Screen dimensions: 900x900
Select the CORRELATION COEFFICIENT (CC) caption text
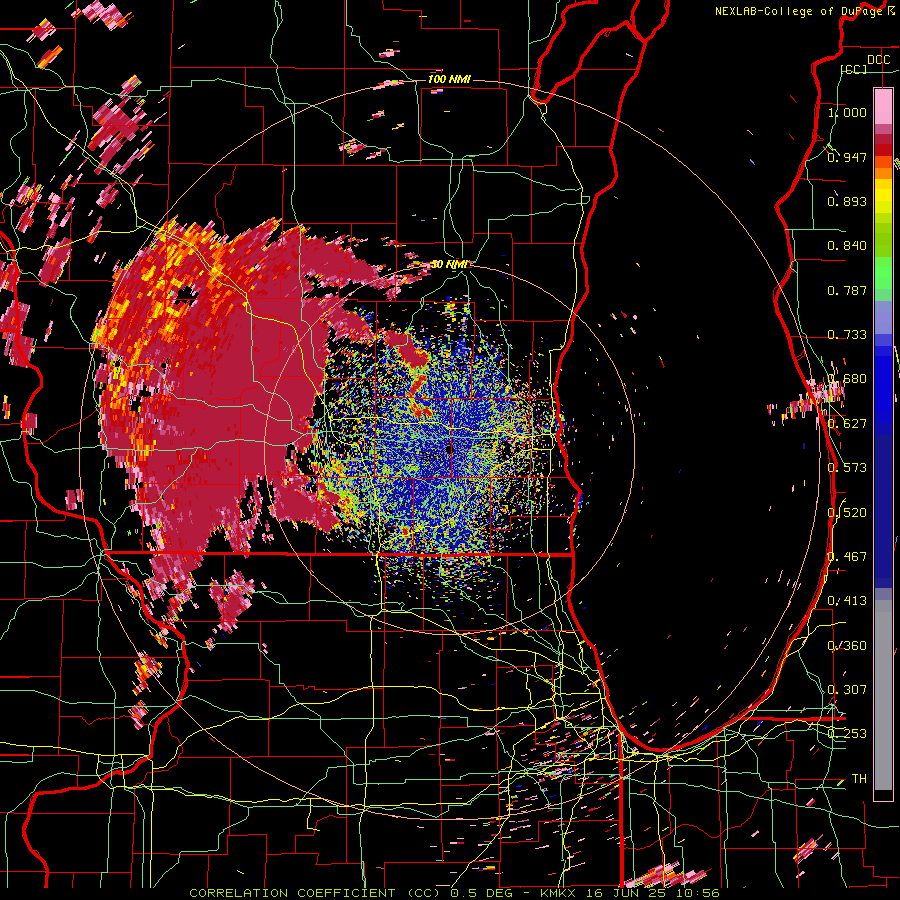tap(316, 893)
